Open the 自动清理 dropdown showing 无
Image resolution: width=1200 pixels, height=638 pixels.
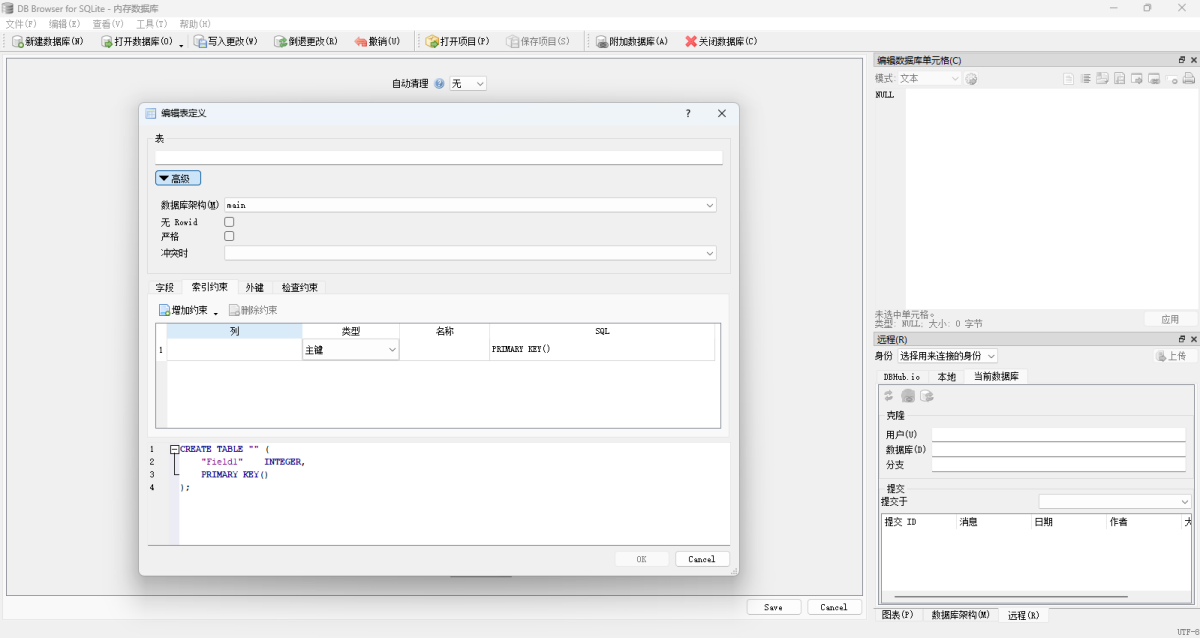pyautogui.click(x=467, y=83)
